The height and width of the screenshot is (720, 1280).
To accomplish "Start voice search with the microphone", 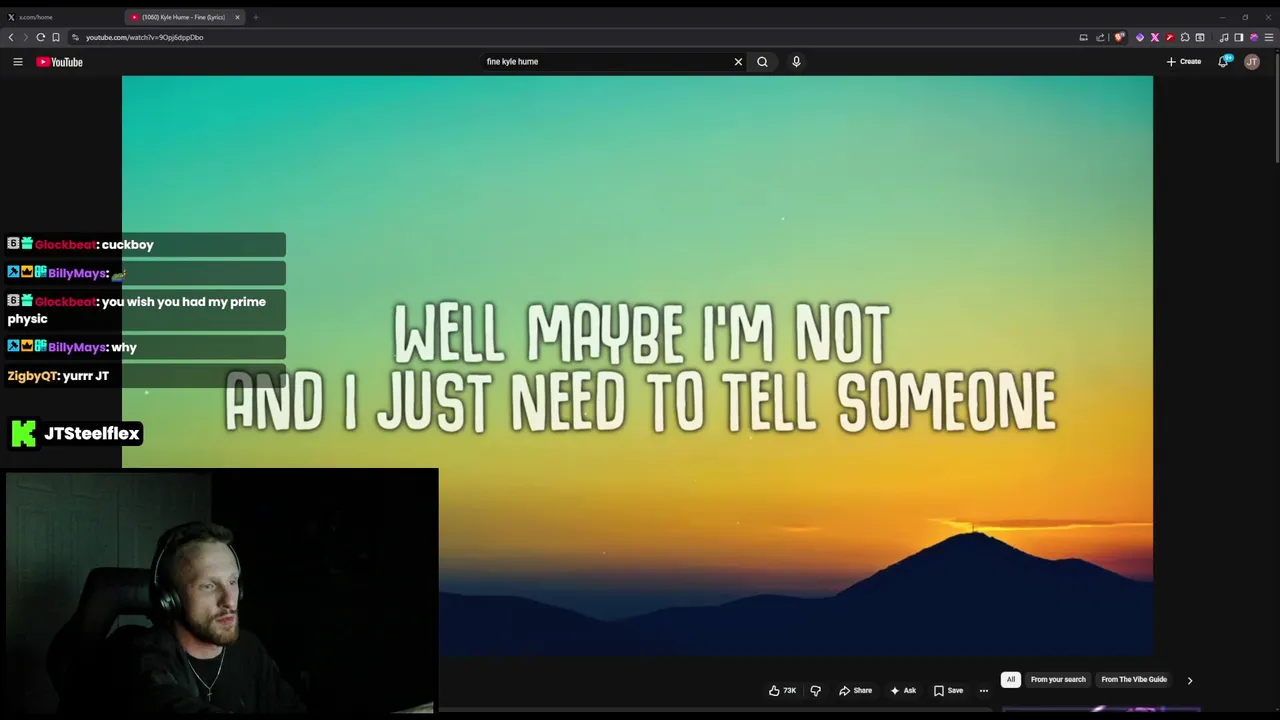I will 796,62.
